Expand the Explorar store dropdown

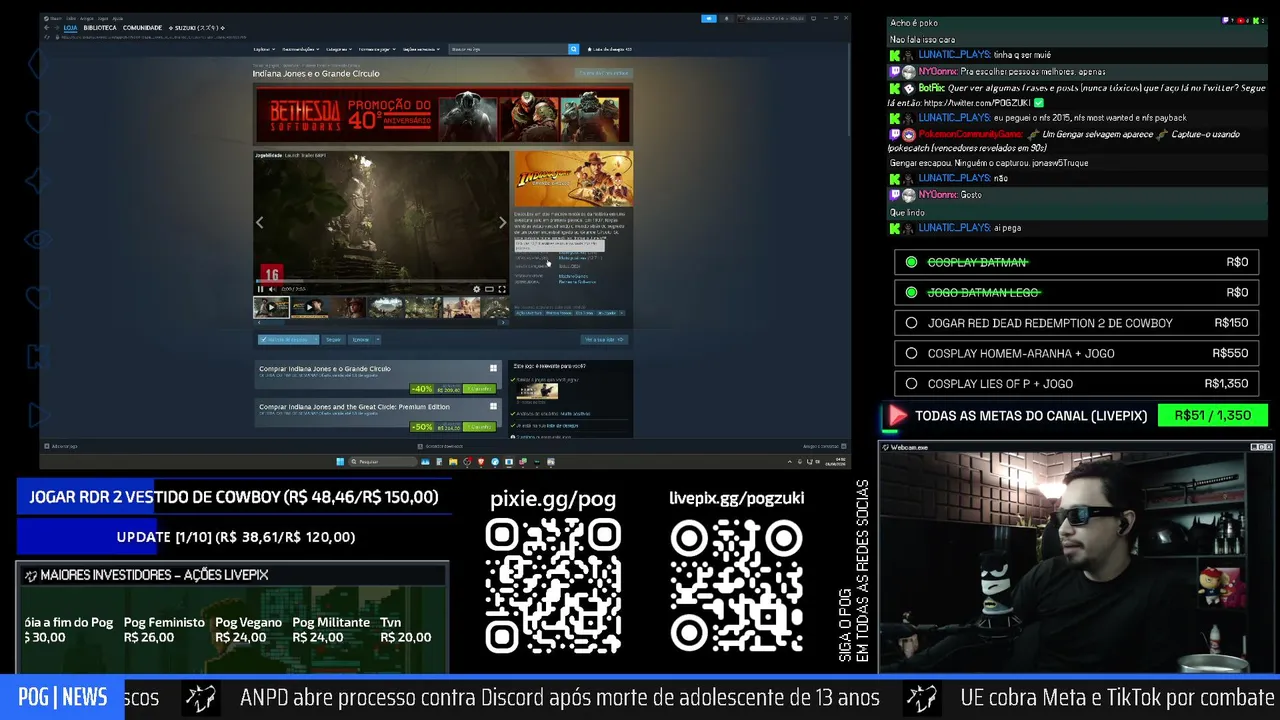tap(263, 49)
